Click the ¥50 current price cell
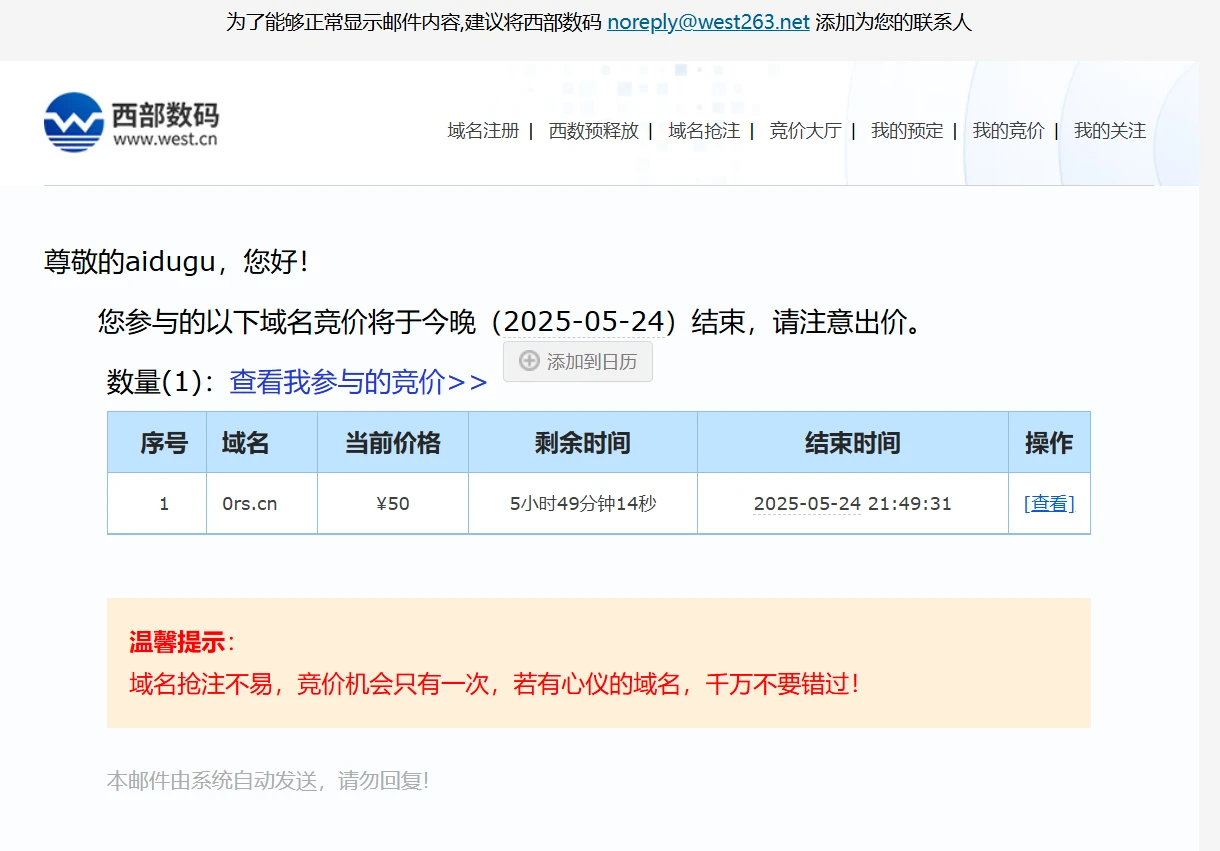This screenshot has width=1220, height=851. click(392, 504)
